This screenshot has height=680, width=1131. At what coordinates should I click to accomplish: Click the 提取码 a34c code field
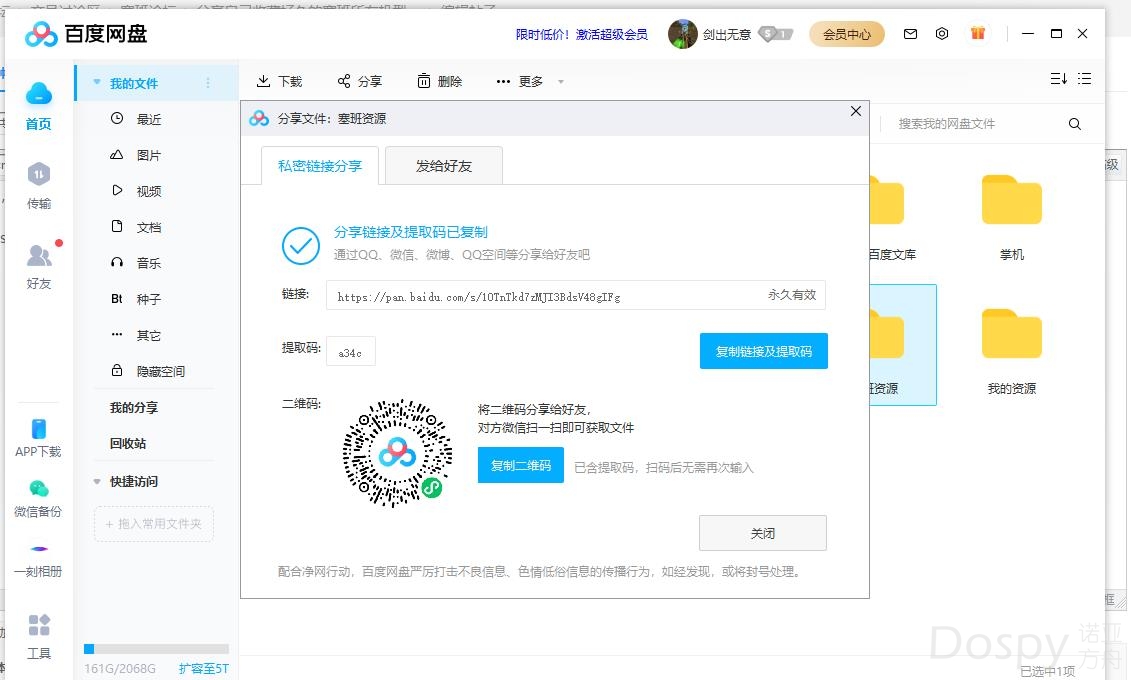[351, 351]
